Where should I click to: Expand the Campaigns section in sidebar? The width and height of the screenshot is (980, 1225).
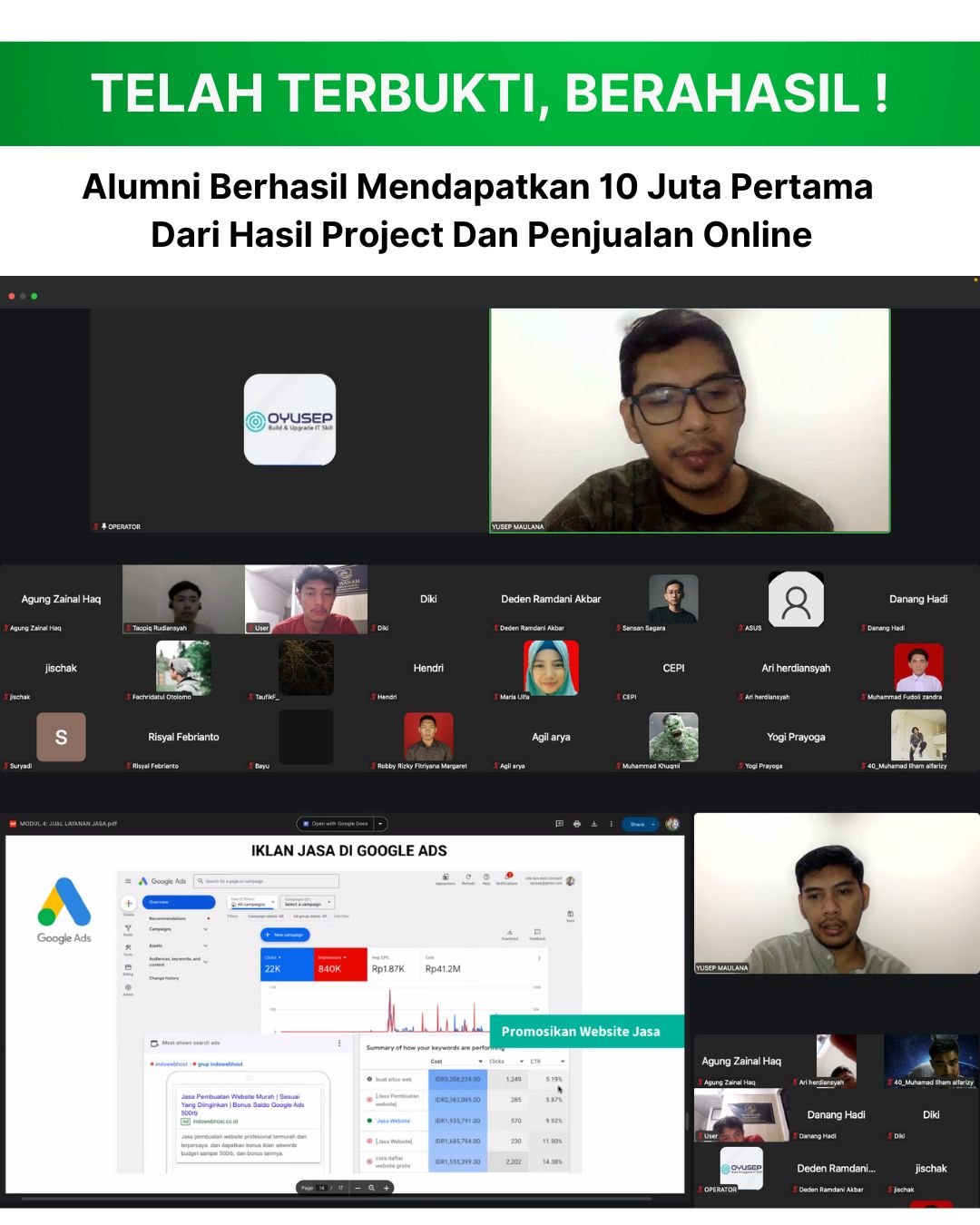pyautogui.click(x=205, y=929)
